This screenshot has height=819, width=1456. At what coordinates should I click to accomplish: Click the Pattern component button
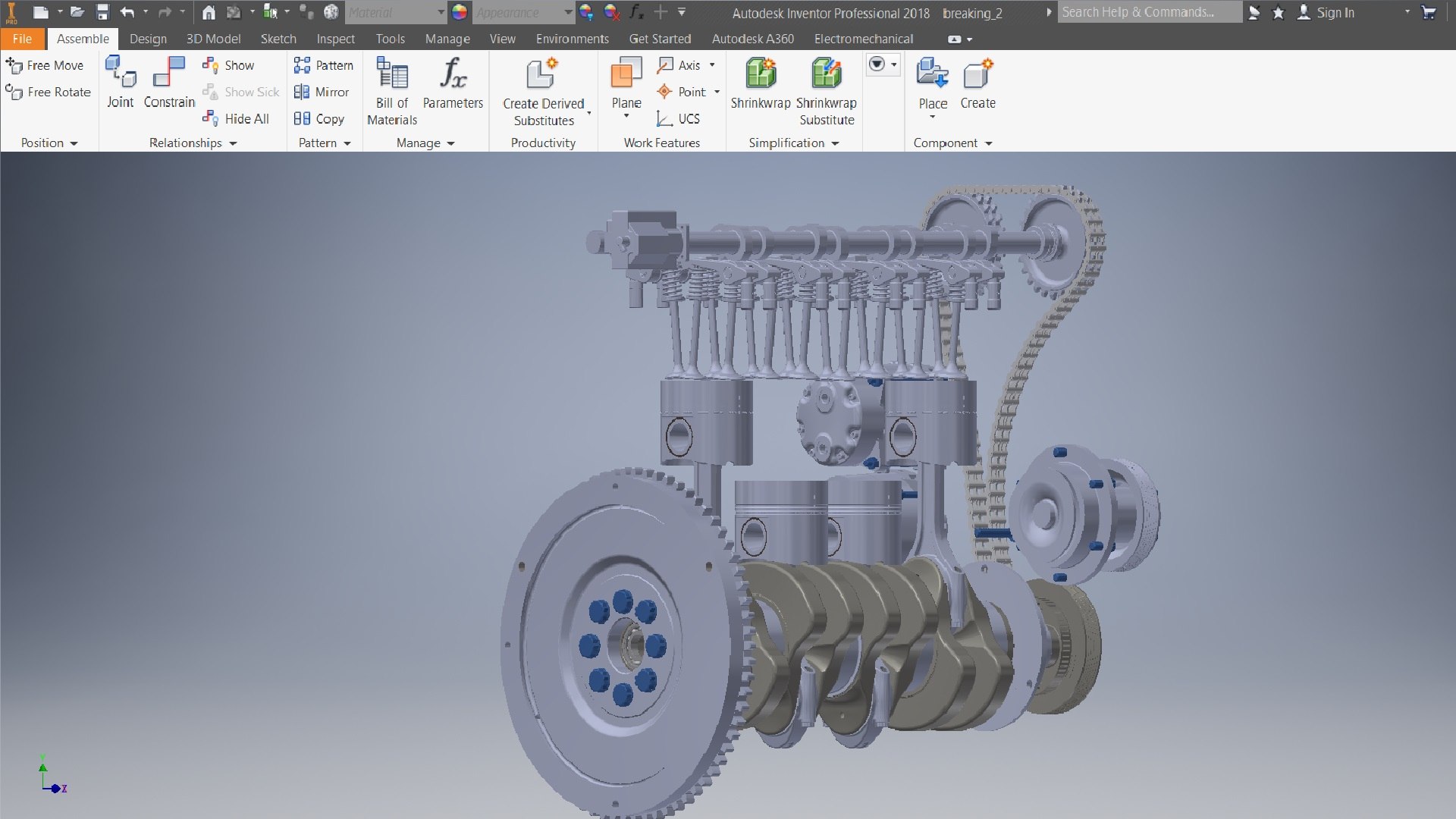pos(324,65)
